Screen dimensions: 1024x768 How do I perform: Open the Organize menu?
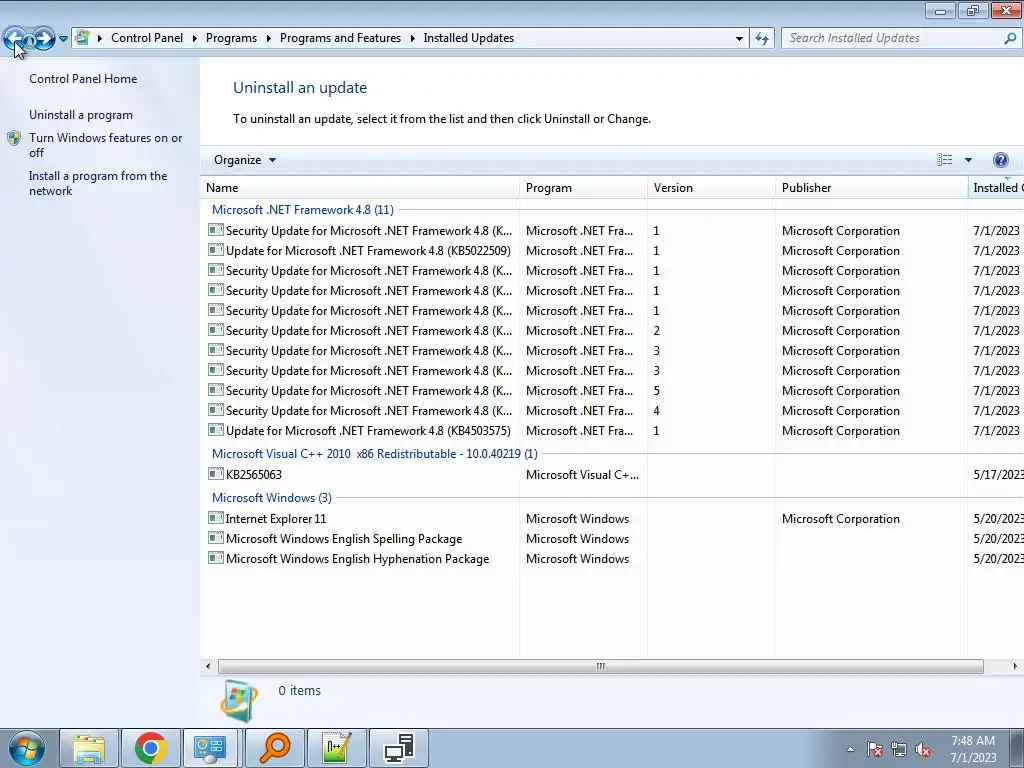point(245,160)
